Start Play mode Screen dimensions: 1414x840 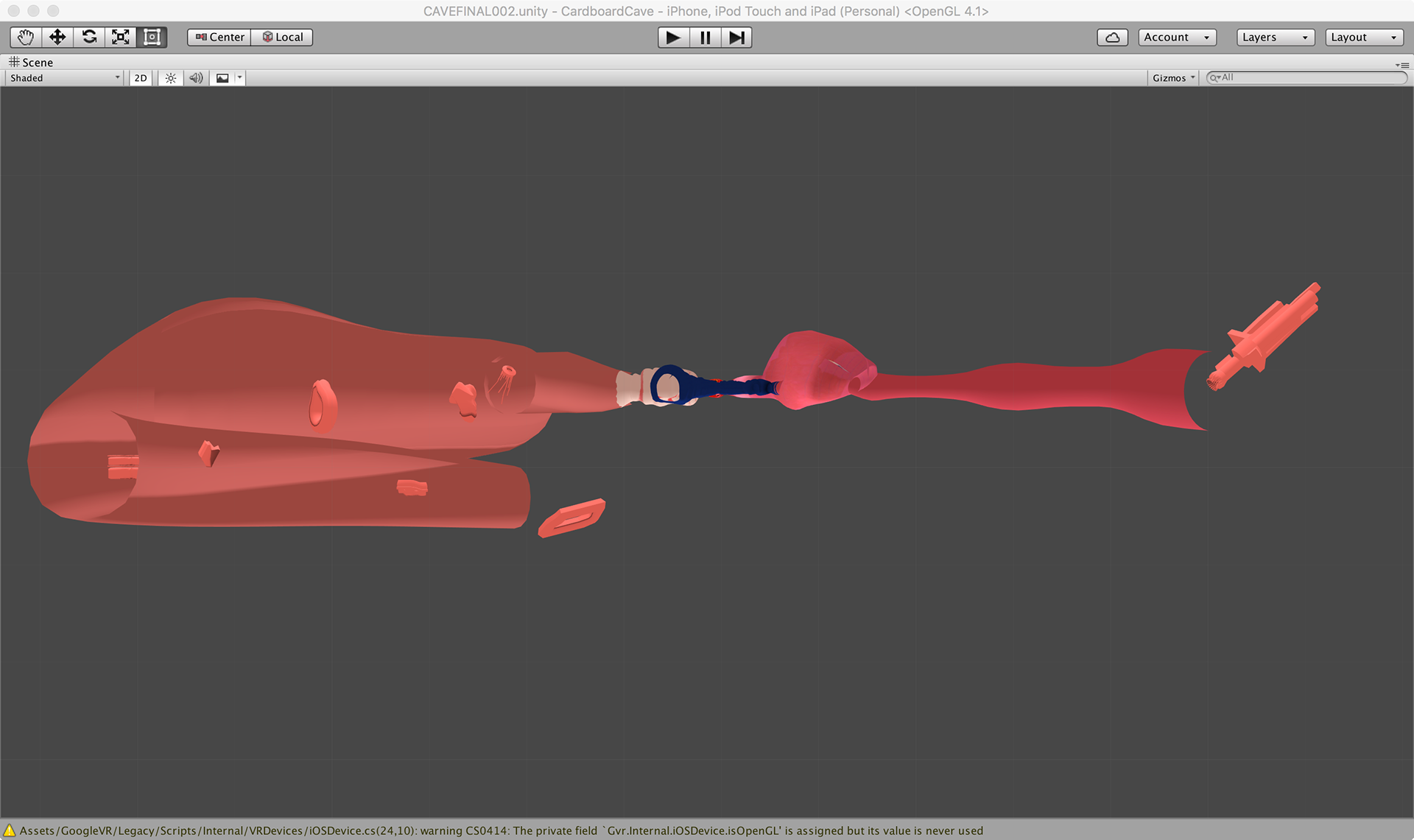pyautogui.click(x=673, y=38)
